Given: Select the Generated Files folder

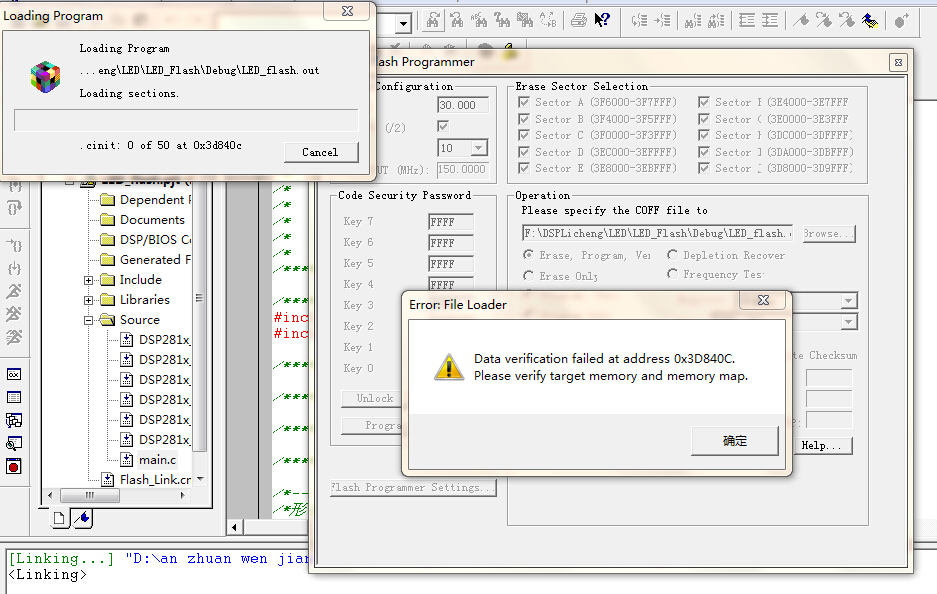Looking at the screenshot, I should [146, 260].
